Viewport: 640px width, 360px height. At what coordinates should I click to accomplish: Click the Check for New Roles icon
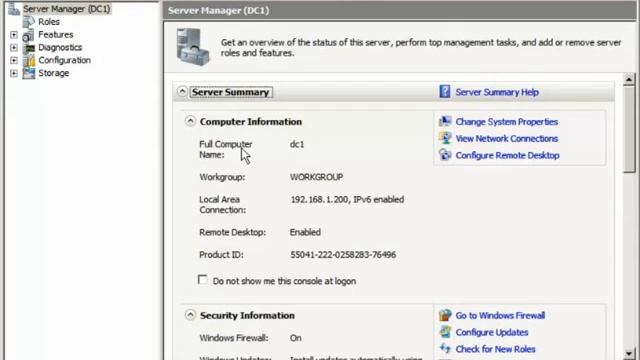pos(445,349)
